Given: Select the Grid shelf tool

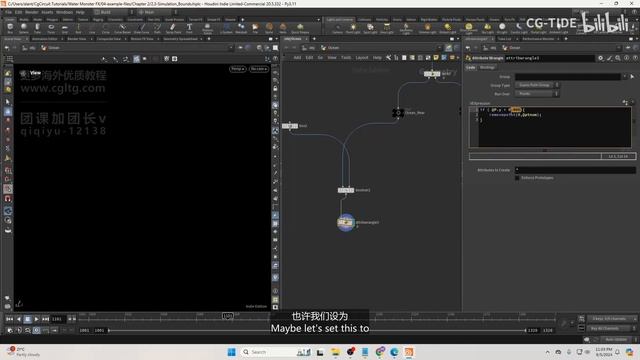Looking at the screenshot, I should pyautogui.click(x=64, y=28).
